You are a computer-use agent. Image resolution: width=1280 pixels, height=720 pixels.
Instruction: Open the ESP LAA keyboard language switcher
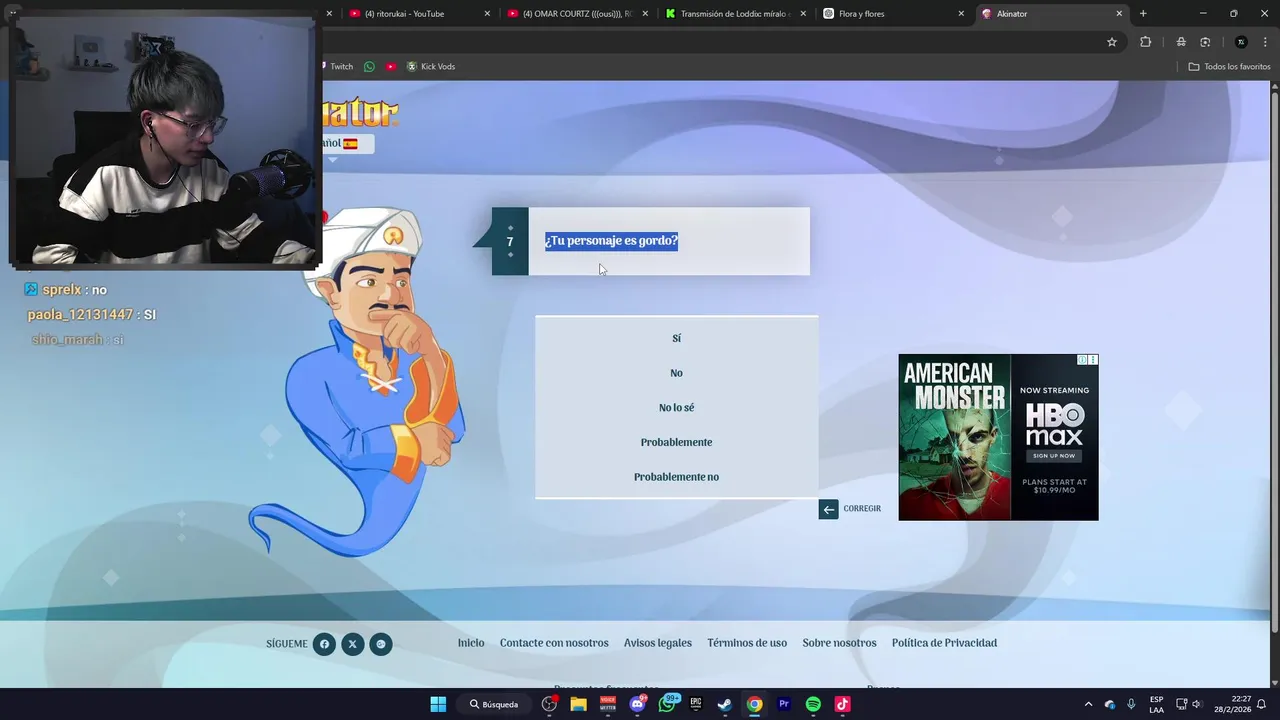[1156, 704]
